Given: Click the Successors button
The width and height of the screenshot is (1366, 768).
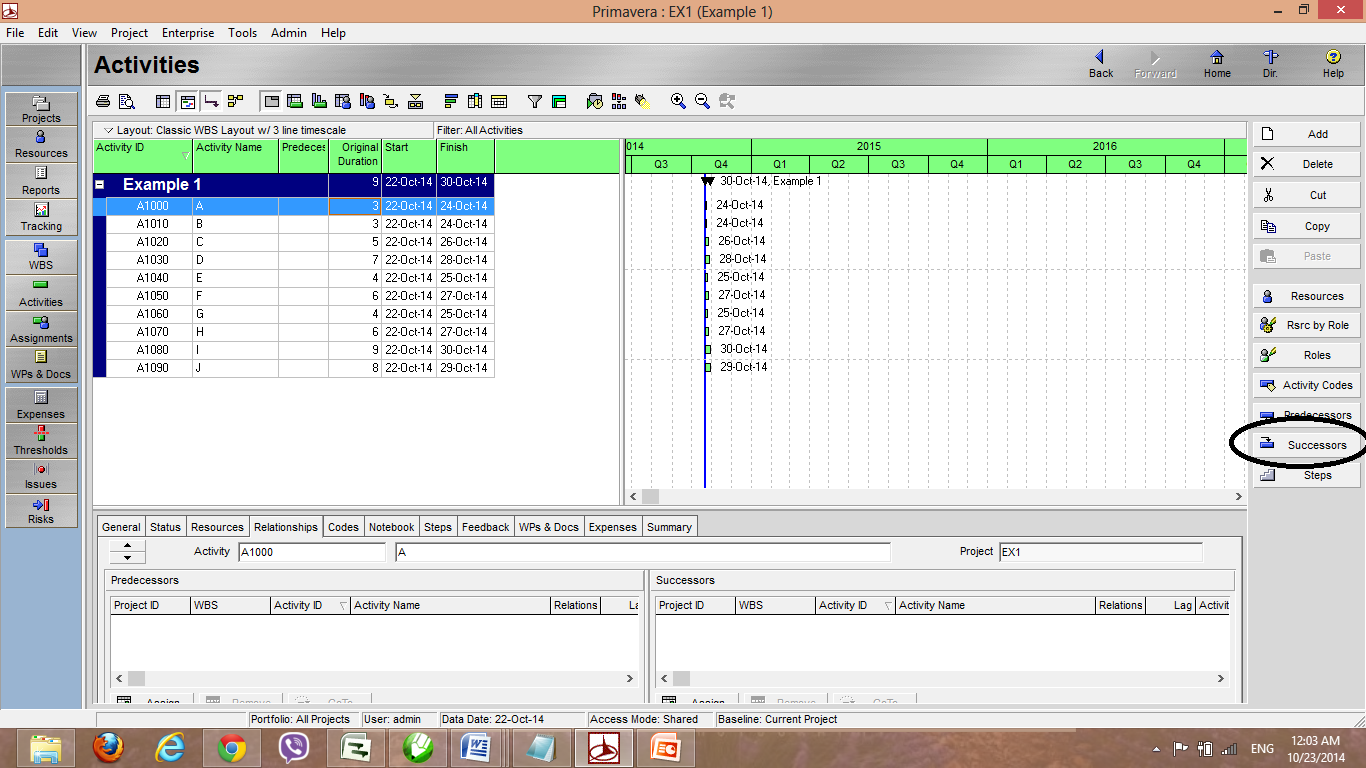Looking at the screenshot, I should click(1307, 445).
